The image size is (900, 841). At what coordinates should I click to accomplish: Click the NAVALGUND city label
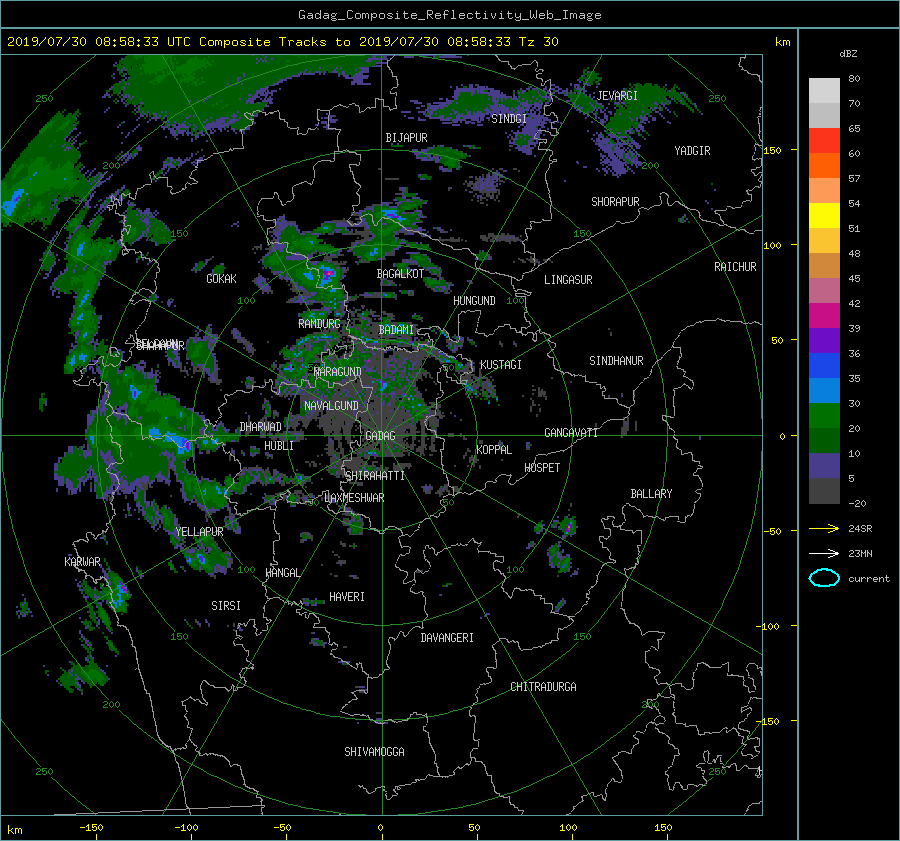331,406
